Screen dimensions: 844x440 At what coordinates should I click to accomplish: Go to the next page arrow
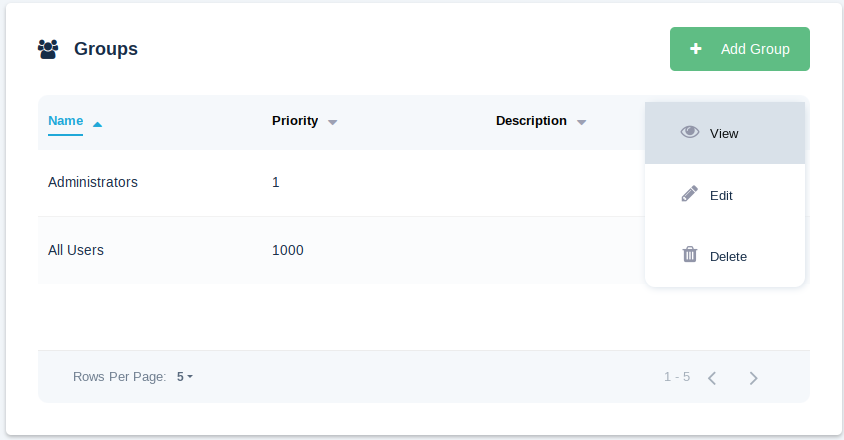754,378
